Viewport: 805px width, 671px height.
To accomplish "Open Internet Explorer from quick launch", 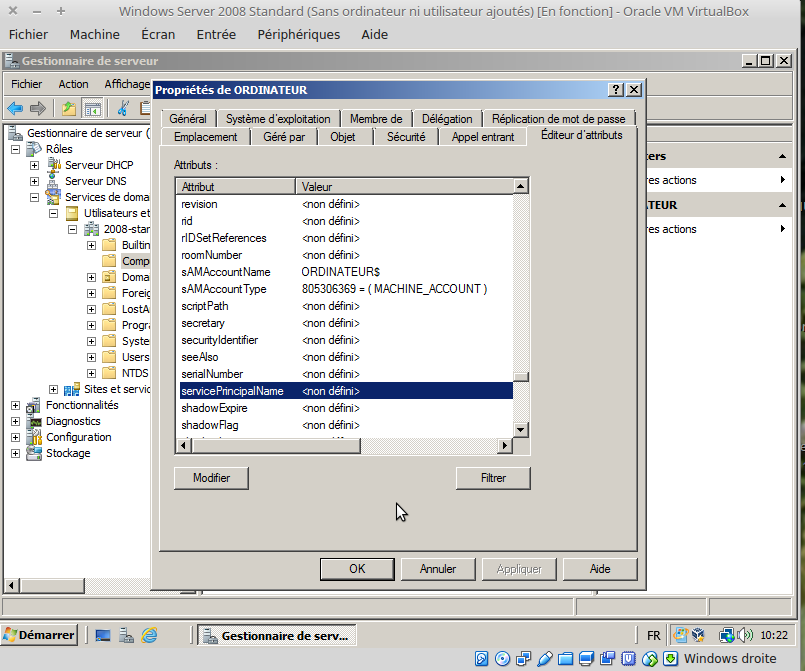I will tap(150, 635).
